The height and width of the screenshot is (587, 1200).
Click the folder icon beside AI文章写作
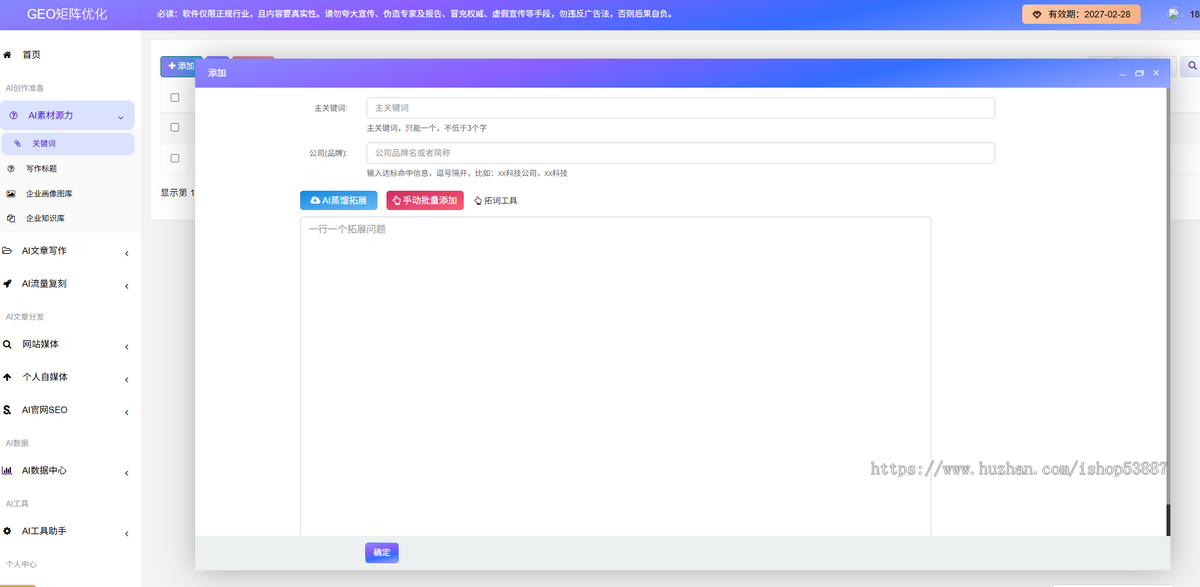click(8, 251)
